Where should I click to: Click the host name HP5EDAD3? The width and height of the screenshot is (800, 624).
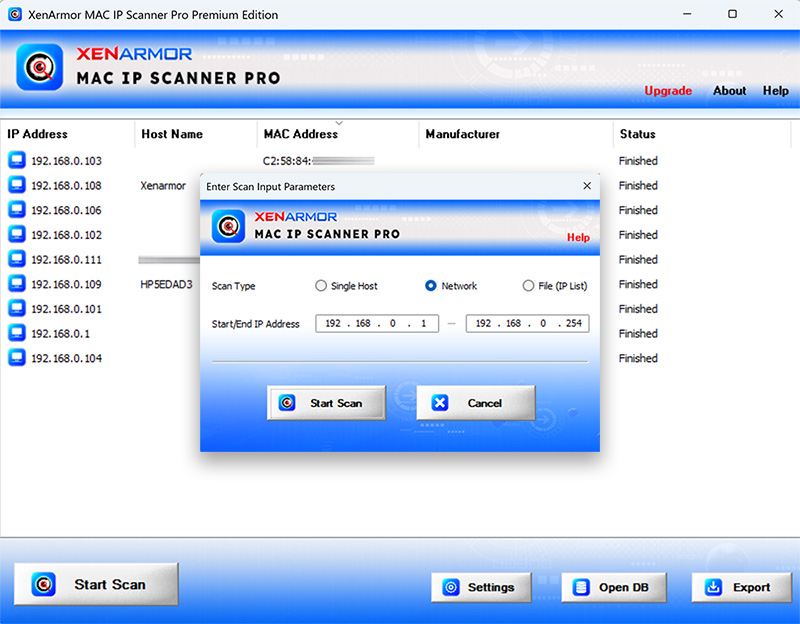point(166,284)
